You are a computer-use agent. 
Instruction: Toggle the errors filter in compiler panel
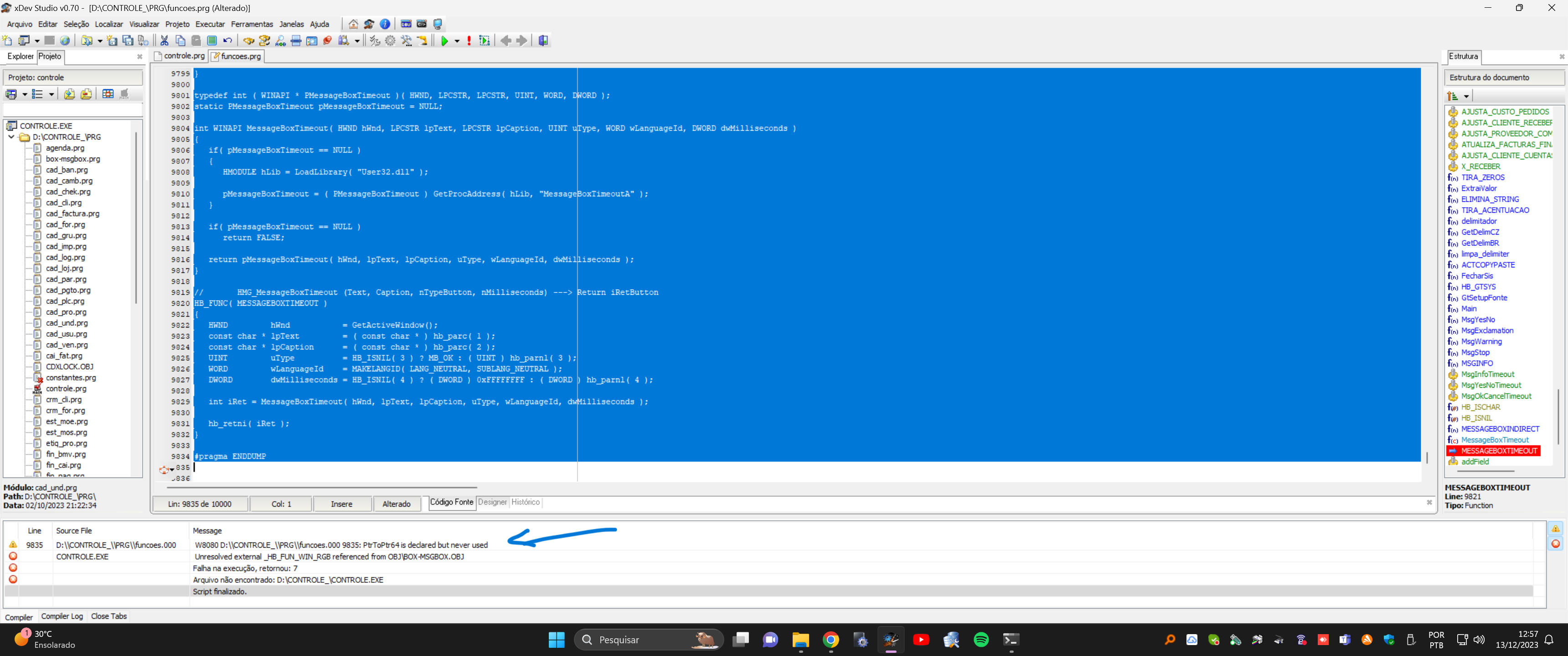(x=1555, y=543)
